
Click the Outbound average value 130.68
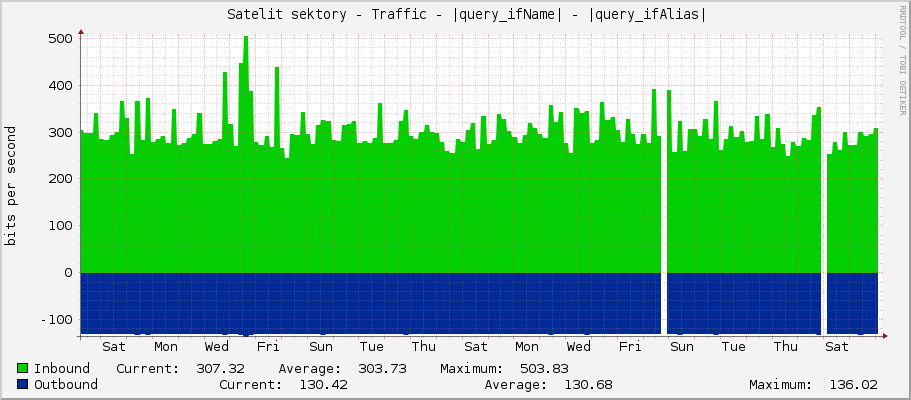tap(588, 384)
